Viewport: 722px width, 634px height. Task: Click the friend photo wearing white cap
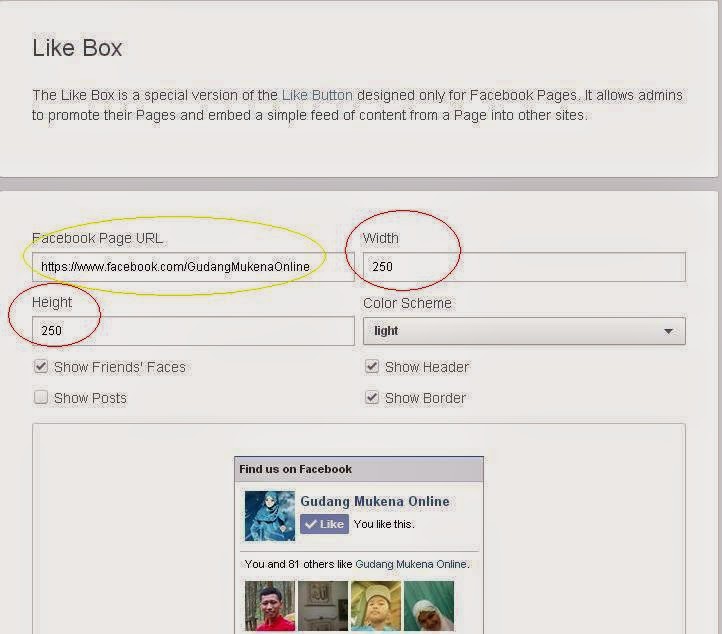[376, 605]
